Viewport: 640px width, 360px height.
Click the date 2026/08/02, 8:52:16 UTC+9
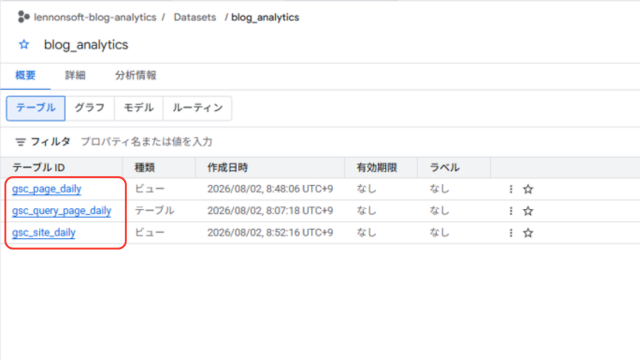pyautogui.click(x=270, y=233)
